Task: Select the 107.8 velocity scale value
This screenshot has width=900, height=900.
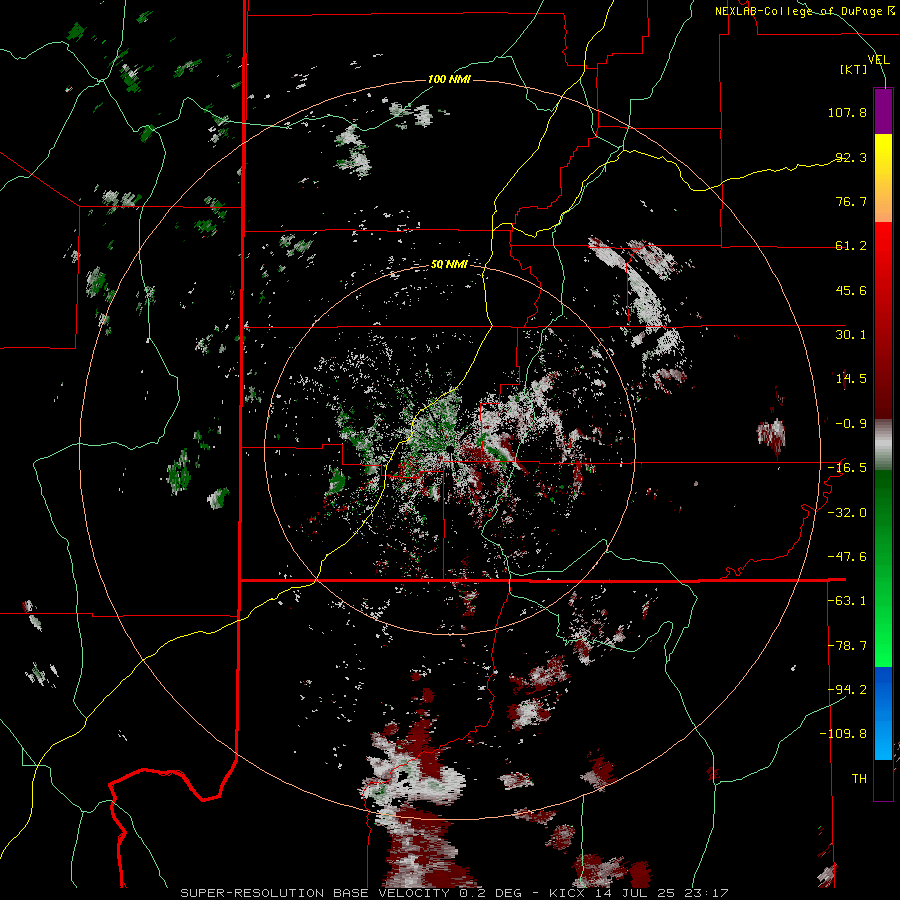Action: pos(847,112)
